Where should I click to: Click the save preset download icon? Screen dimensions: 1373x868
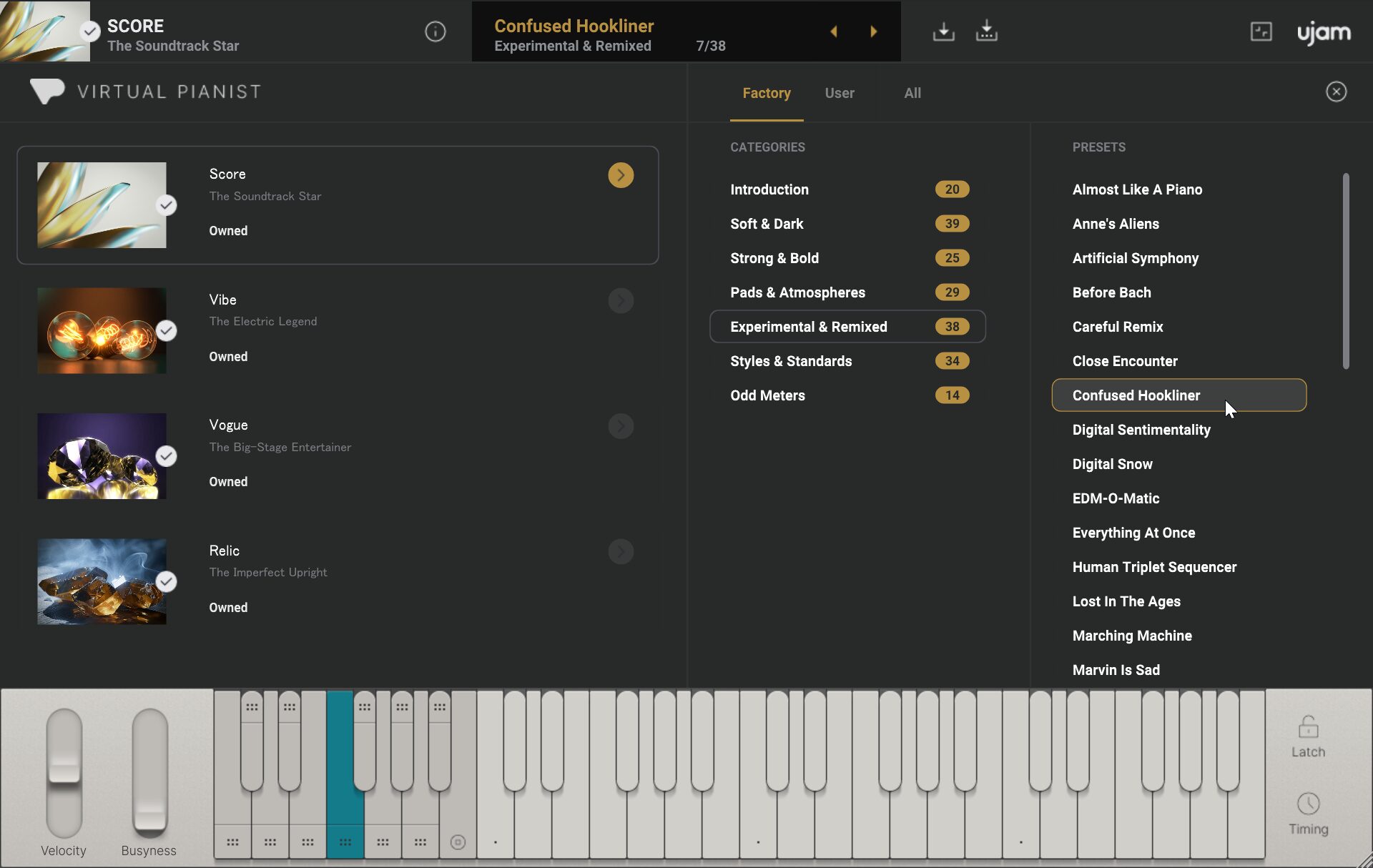944,31
